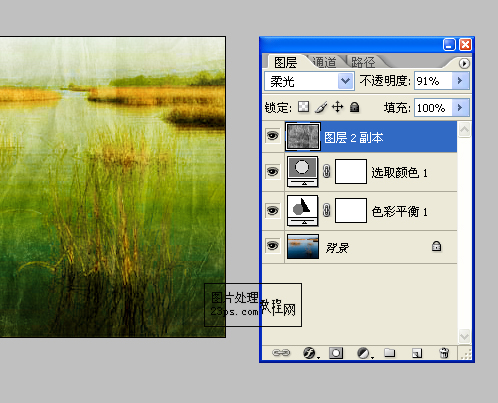Toggle lock transparent pixels icon
498x403 pixels.
tap(303, 107)
